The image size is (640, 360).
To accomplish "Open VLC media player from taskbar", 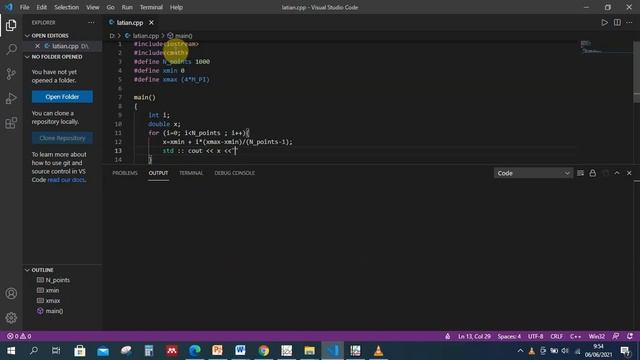I will [x=378, y=351].
